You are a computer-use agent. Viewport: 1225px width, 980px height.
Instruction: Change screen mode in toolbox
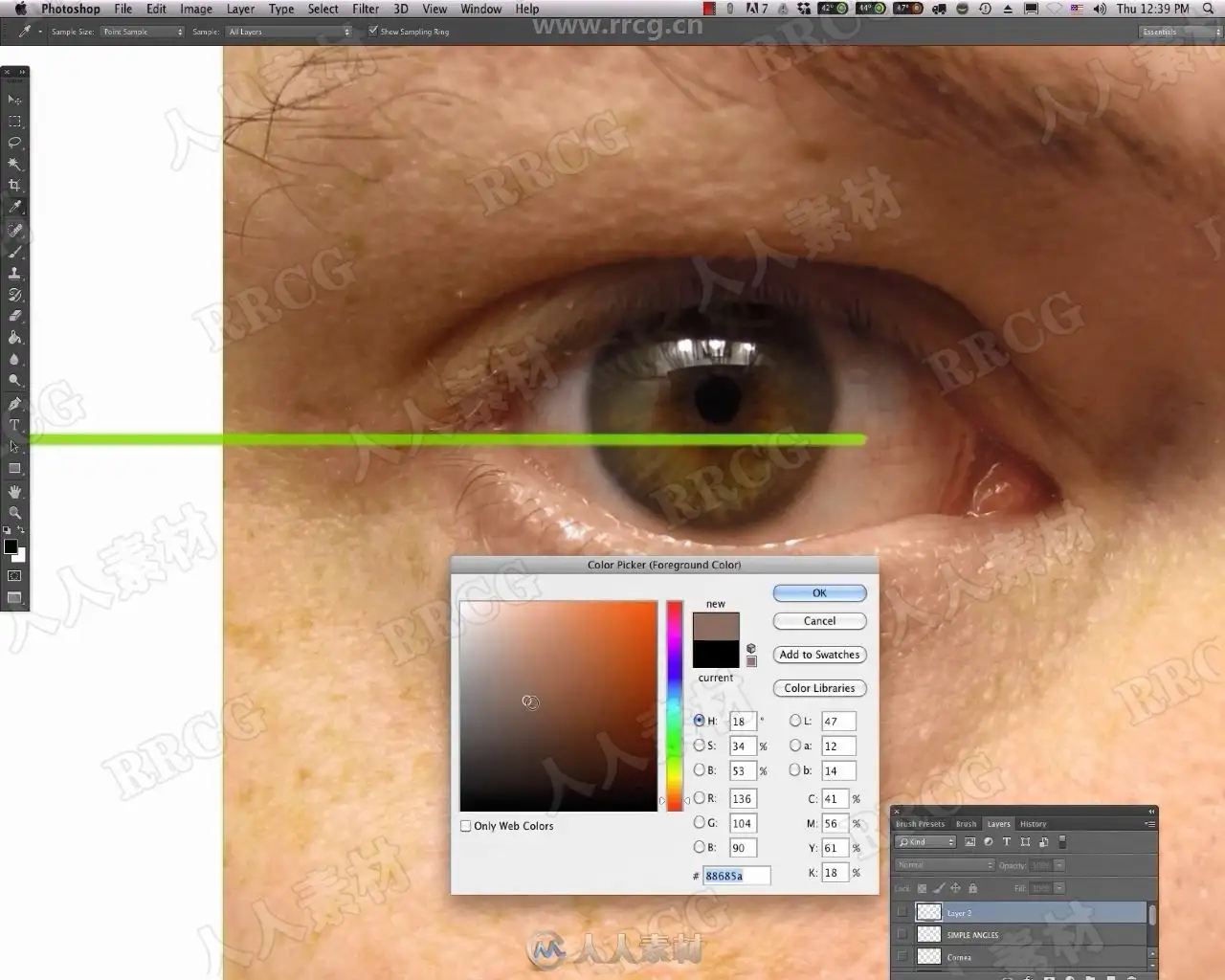coord(14,598)
